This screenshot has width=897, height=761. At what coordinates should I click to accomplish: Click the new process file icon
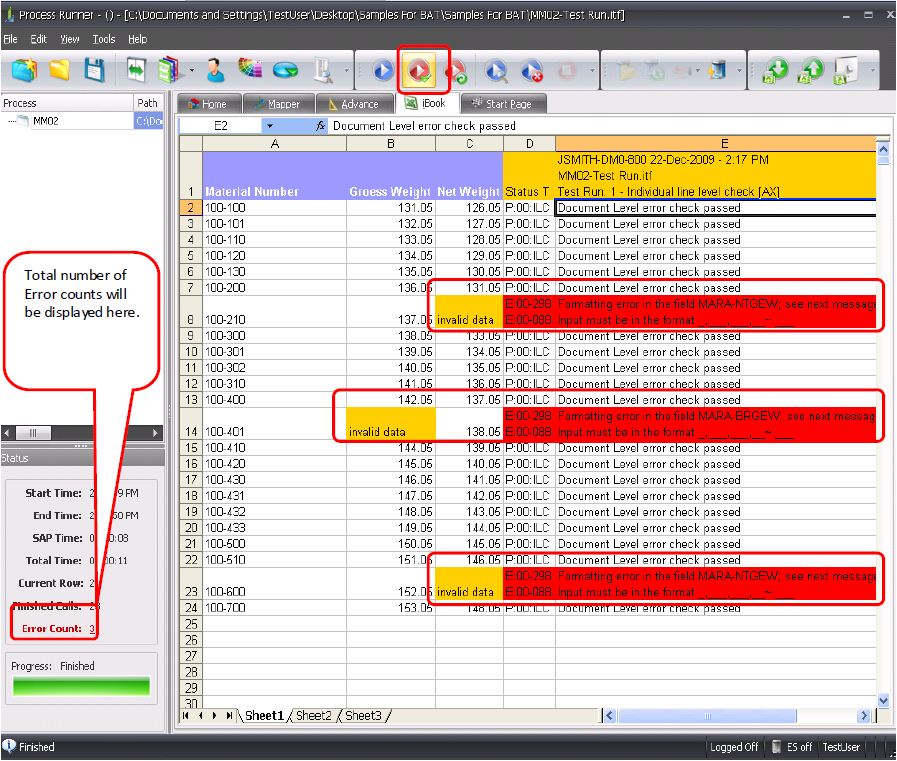pyautogui.click(x=25, y=70)
